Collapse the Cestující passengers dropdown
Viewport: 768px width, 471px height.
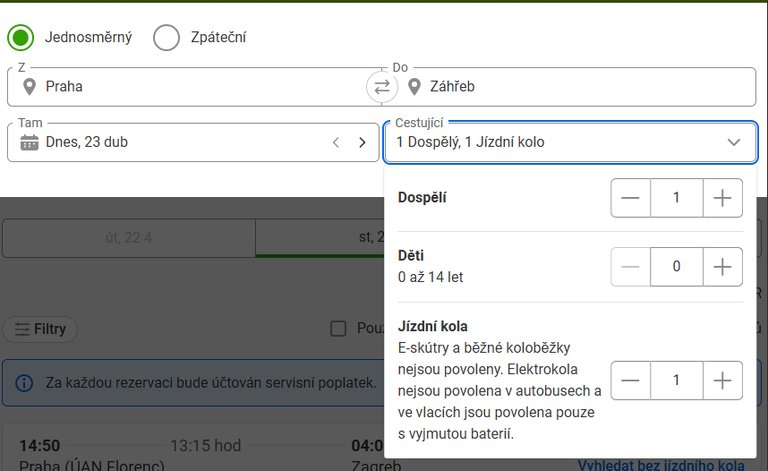click(x=734, y=142)
